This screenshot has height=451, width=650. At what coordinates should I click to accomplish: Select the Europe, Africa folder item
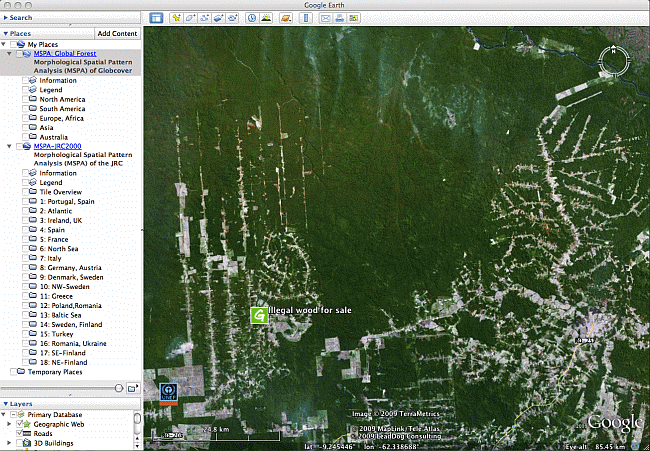[61, 118]
